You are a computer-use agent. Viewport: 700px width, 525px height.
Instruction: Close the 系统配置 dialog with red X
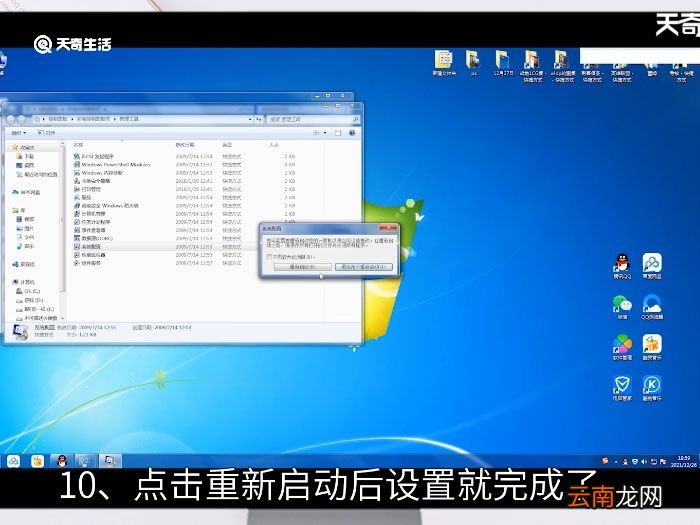tap(388, 228)
